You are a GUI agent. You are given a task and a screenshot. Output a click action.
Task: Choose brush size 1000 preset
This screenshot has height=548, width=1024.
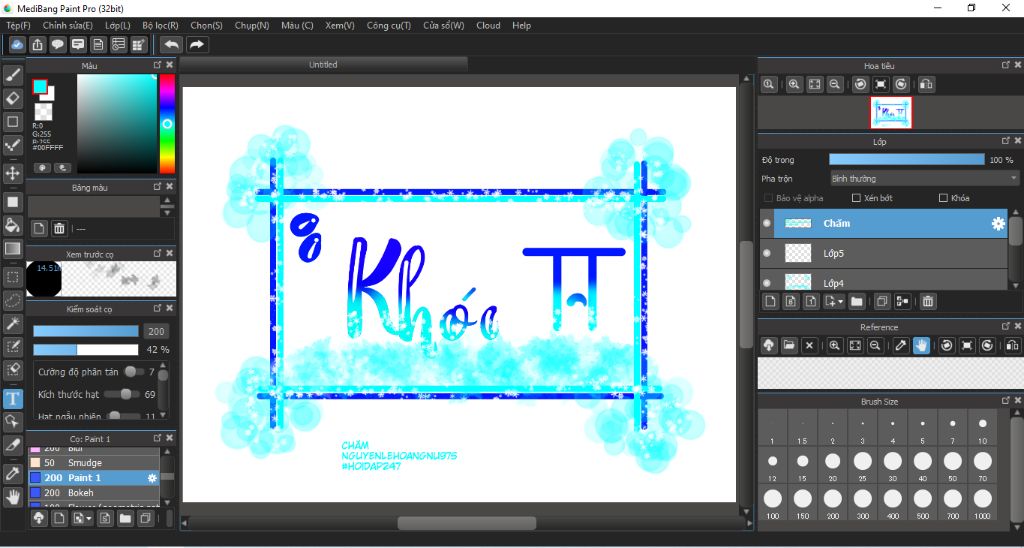pos(982,504)
